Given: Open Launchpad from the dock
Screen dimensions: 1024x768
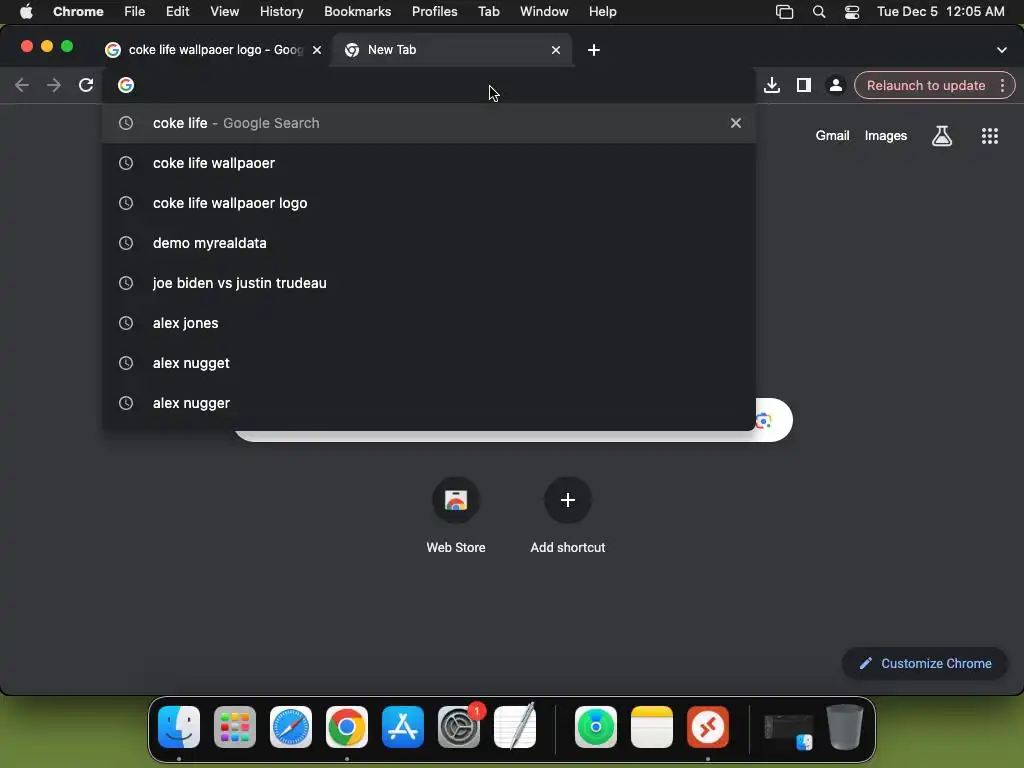Looking at the screenshot, I should click(x=235, y=727).
